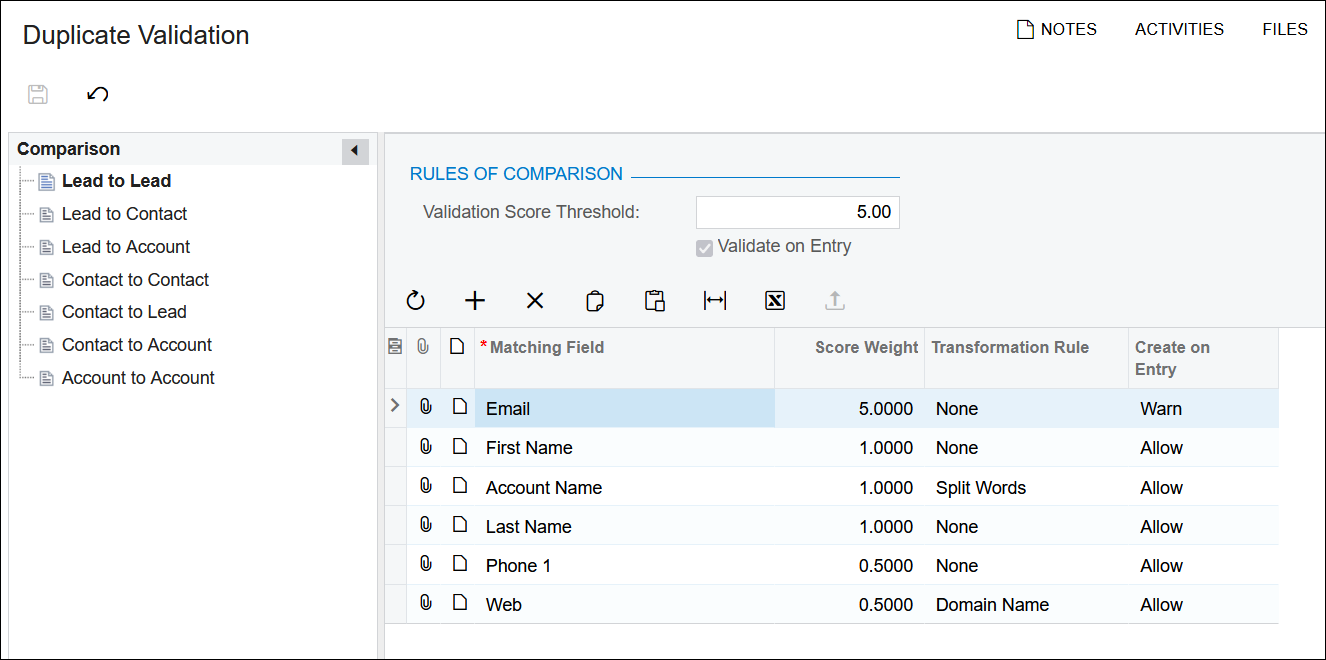Collapse the Comparison panel
1326x660 pixels.
coord(355,151)
